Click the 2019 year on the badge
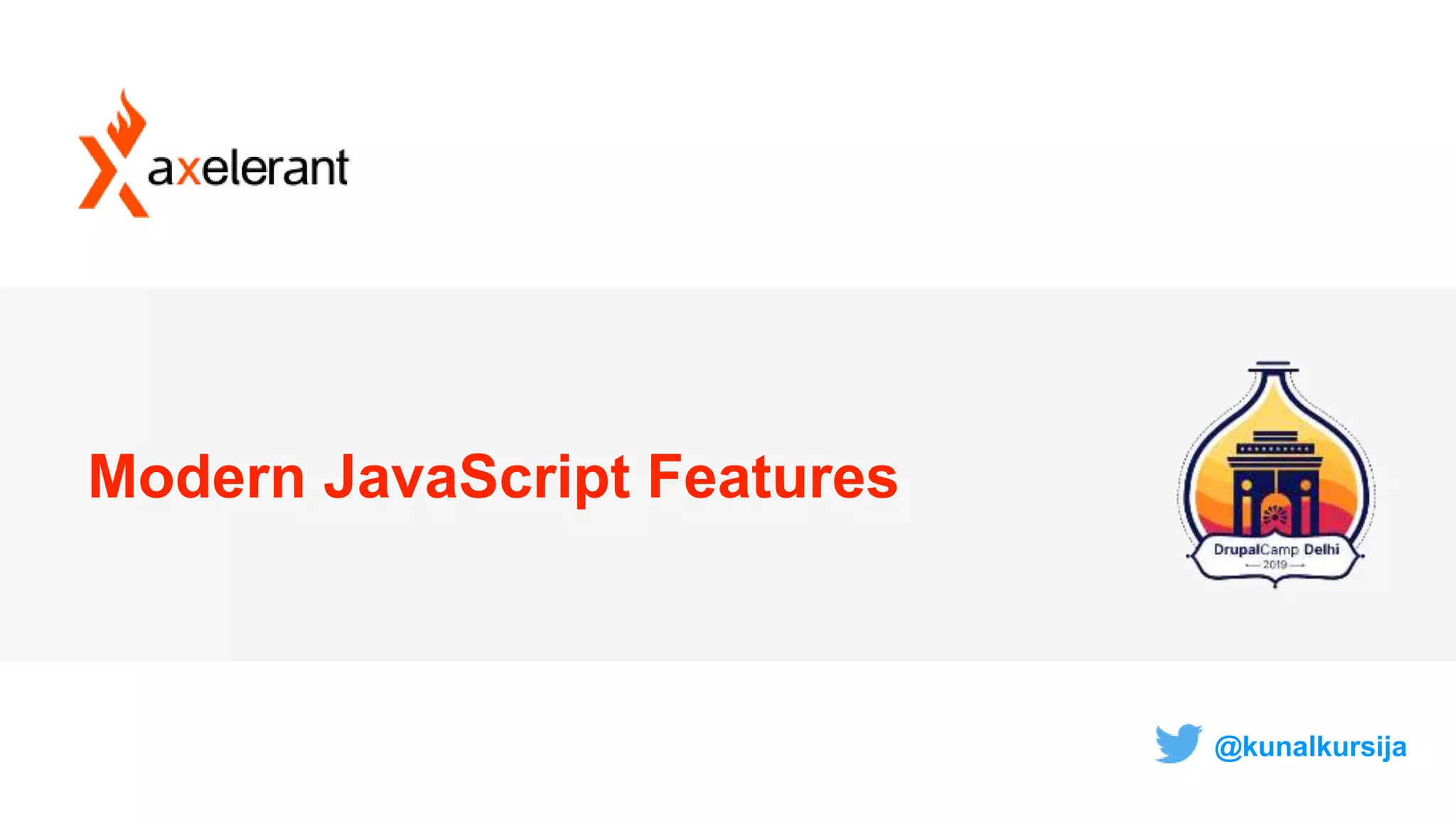 (x=1275, y=564)
